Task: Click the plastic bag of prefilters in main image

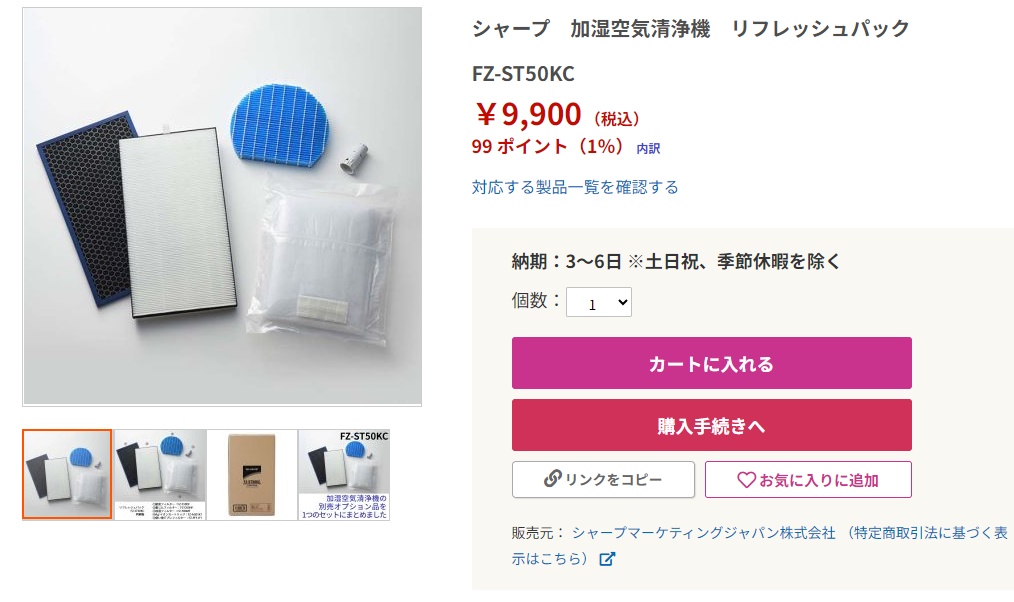Action: click(323, 262)
